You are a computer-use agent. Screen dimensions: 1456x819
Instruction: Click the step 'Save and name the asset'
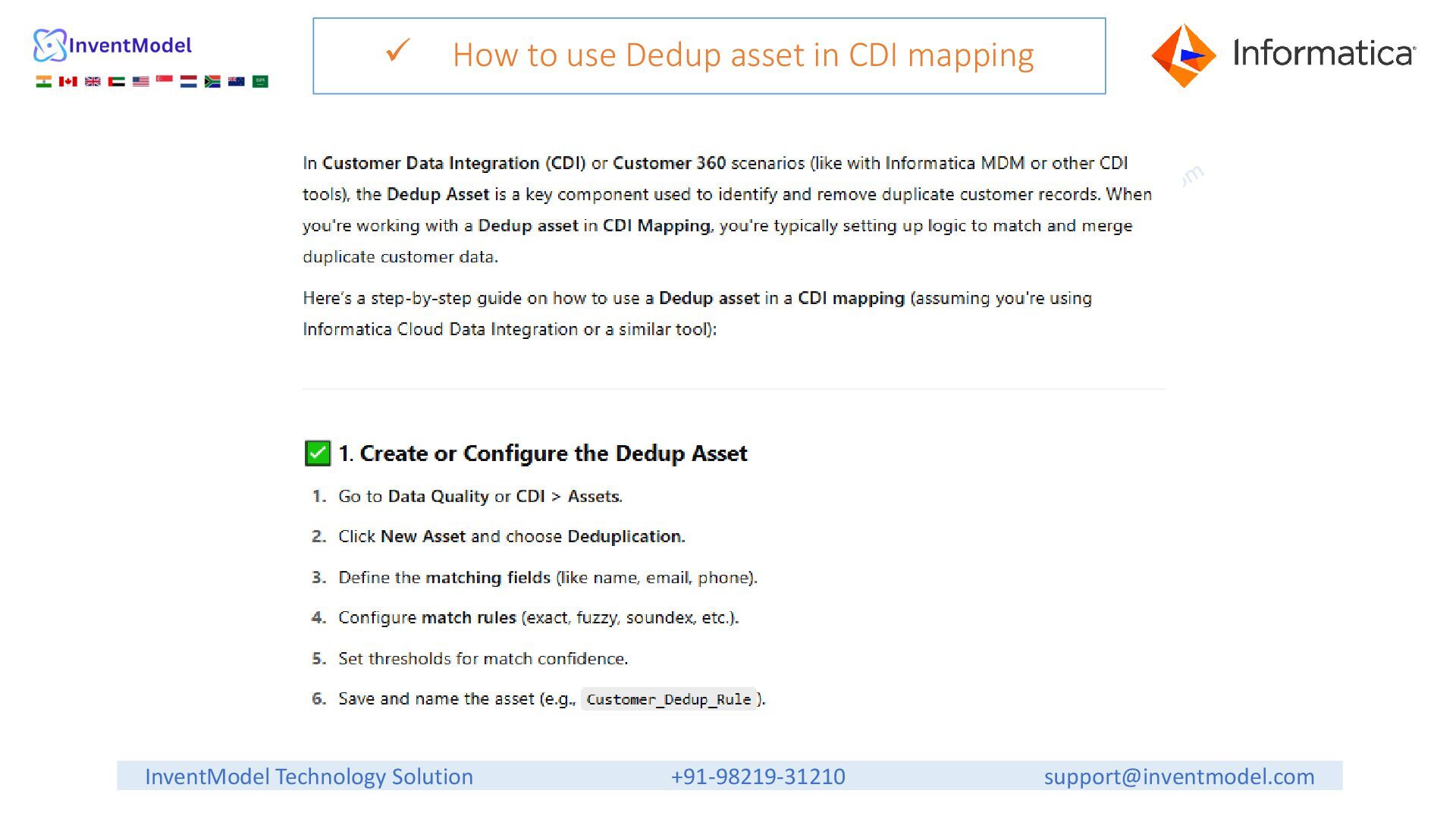552,698
